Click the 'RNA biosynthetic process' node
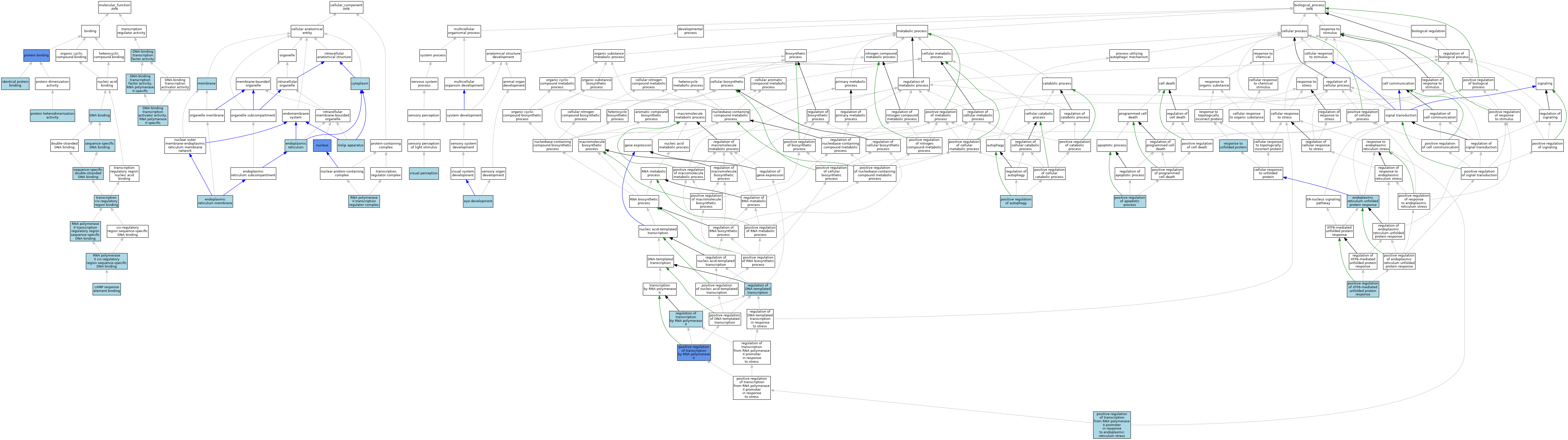This screenshot has width=1568, height=440. [x=643, y=201]
